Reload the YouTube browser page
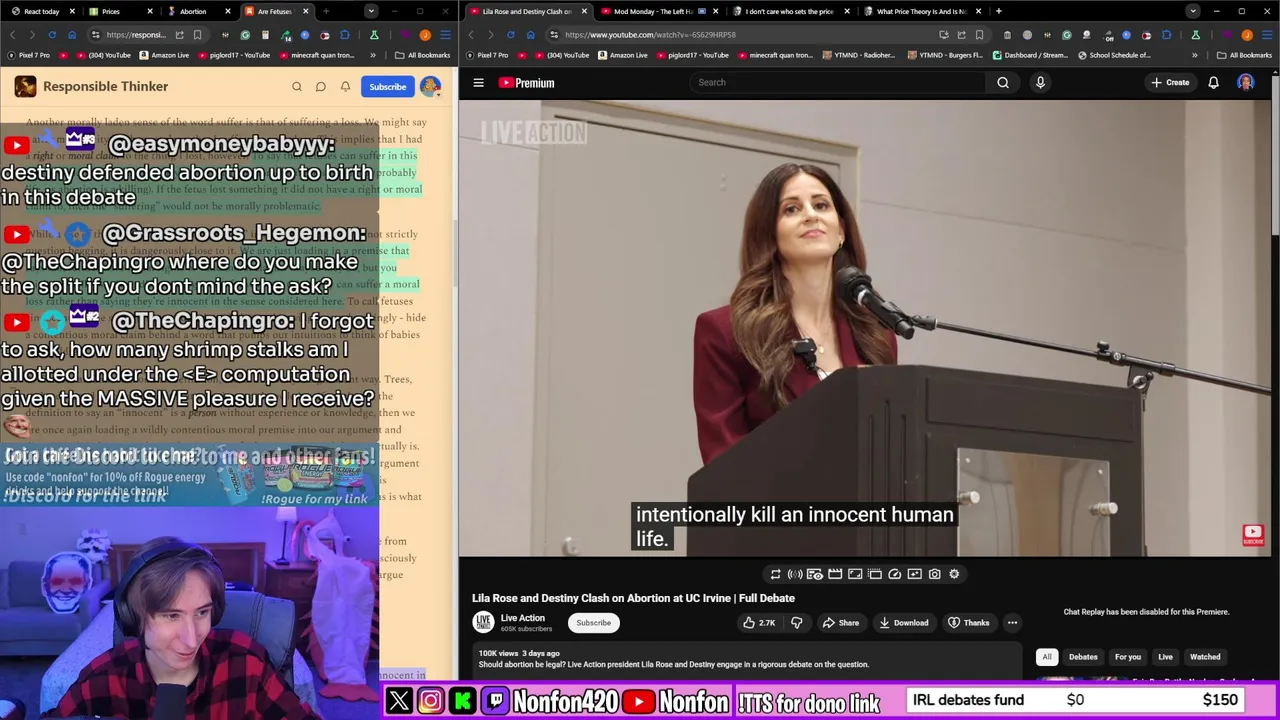 [510, 35]
